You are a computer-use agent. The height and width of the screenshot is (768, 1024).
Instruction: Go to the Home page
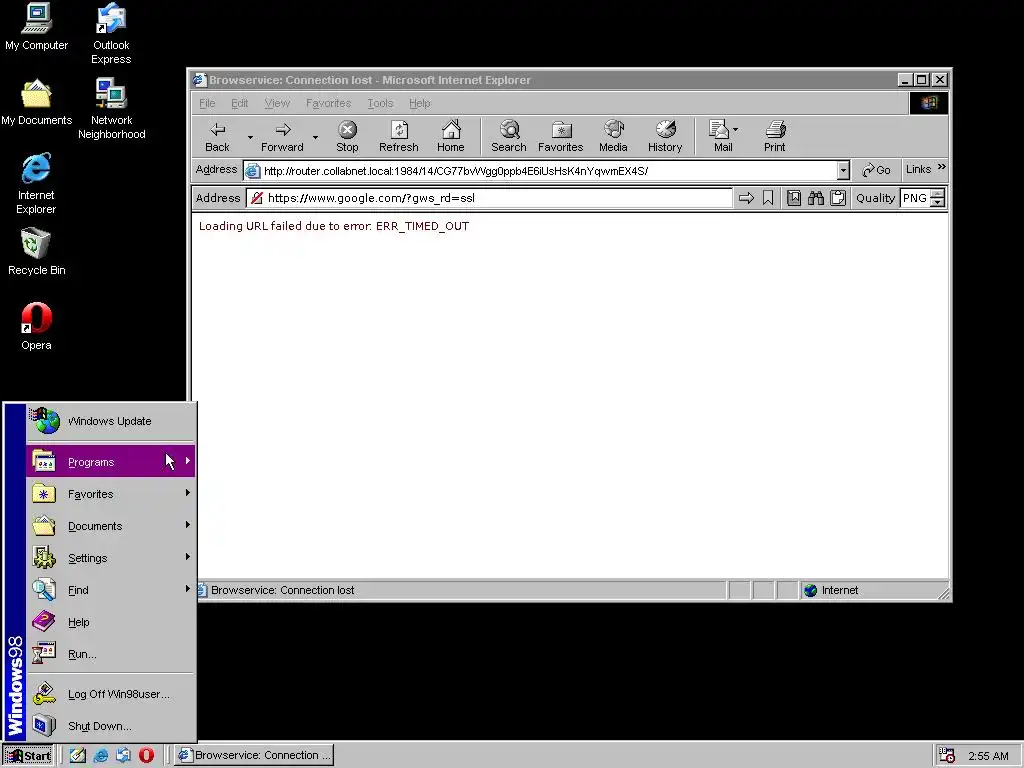pyautogui.click(x=451, y=136)
